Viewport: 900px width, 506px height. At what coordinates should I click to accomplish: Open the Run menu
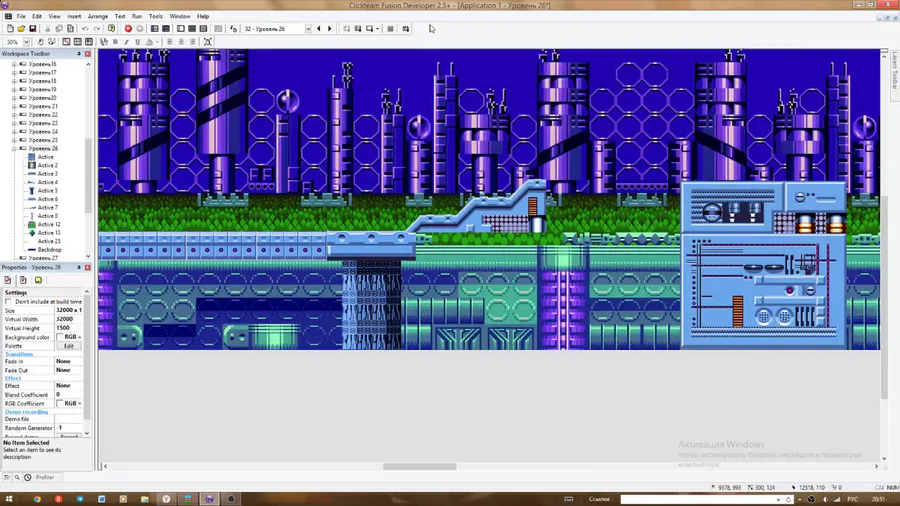[137, 17]
